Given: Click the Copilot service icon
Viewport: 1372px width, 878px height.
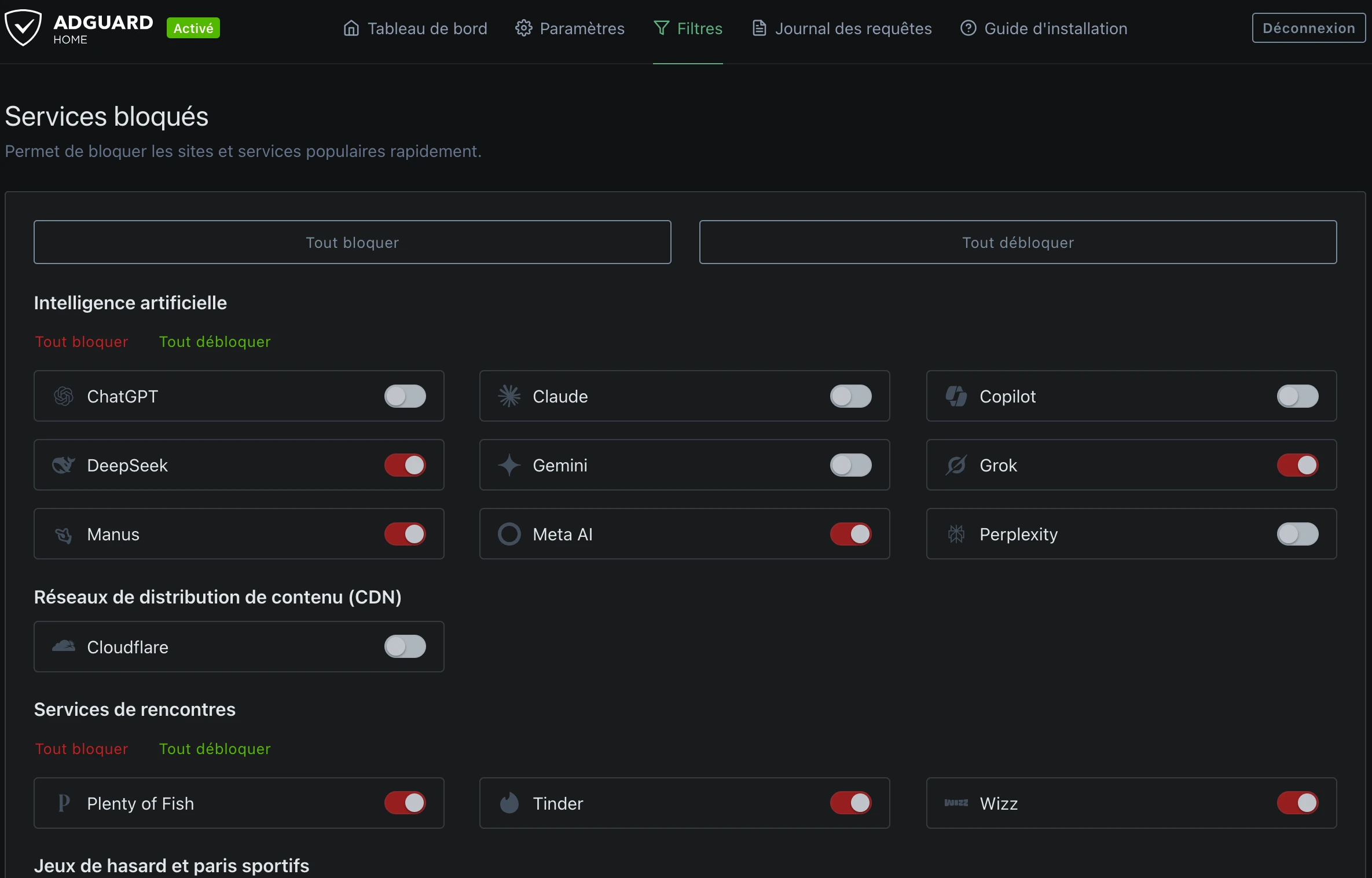Looking at the screenshot, I should (x=956, y=396).
